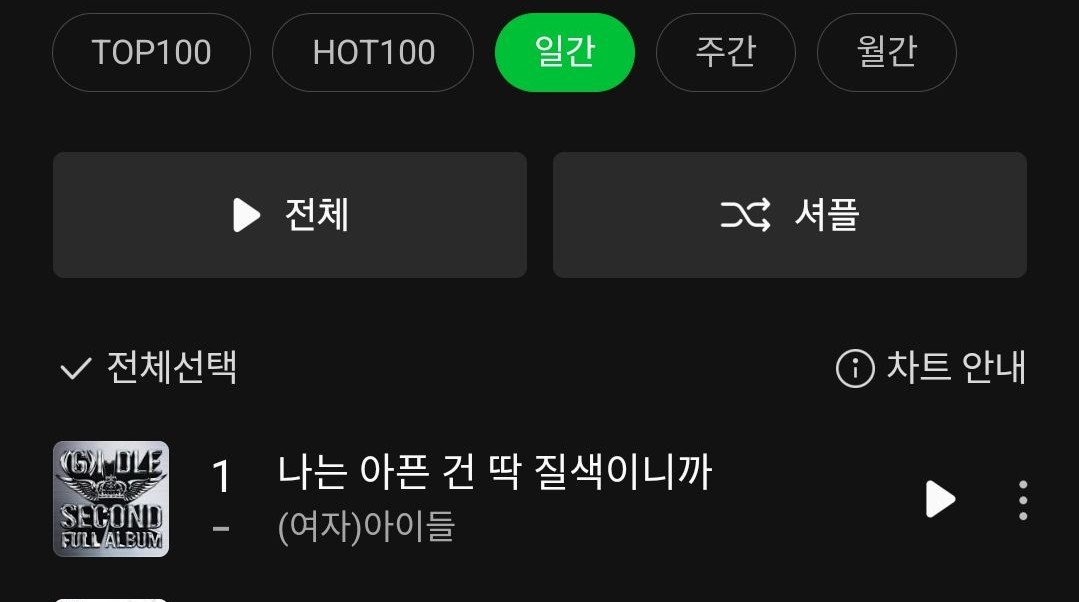Click the play triangle in the 전체 button
The image size is (1079, 602).
tap(246, 215)
